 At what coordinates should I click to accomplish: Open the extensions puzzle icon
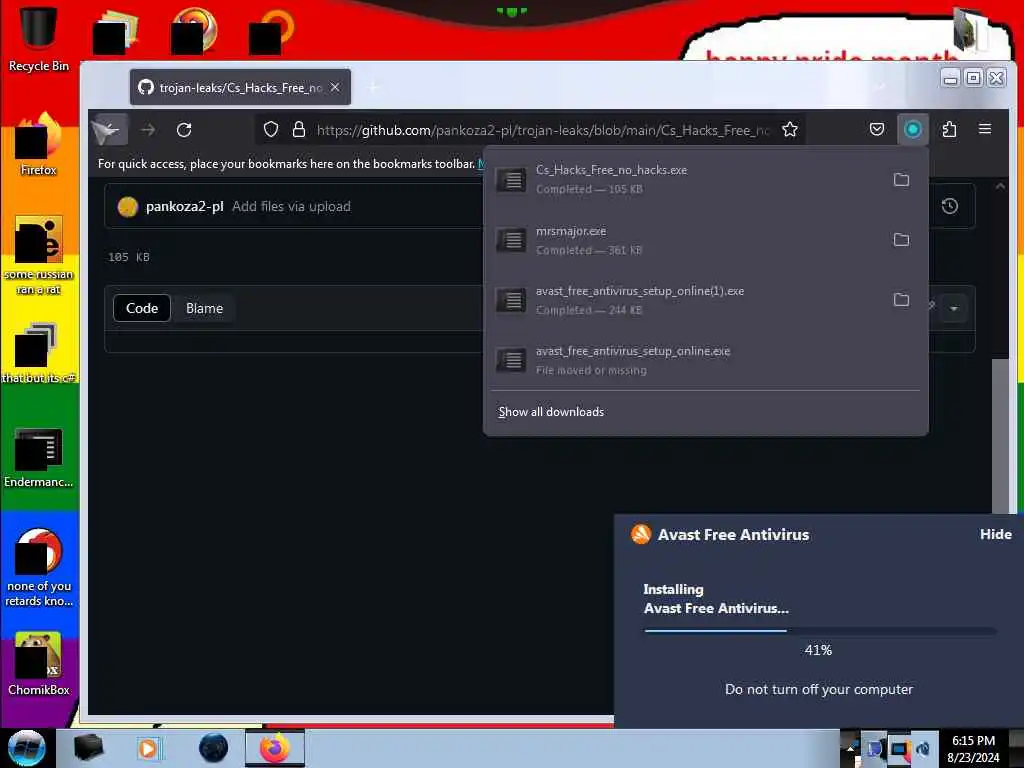point(950,129)
